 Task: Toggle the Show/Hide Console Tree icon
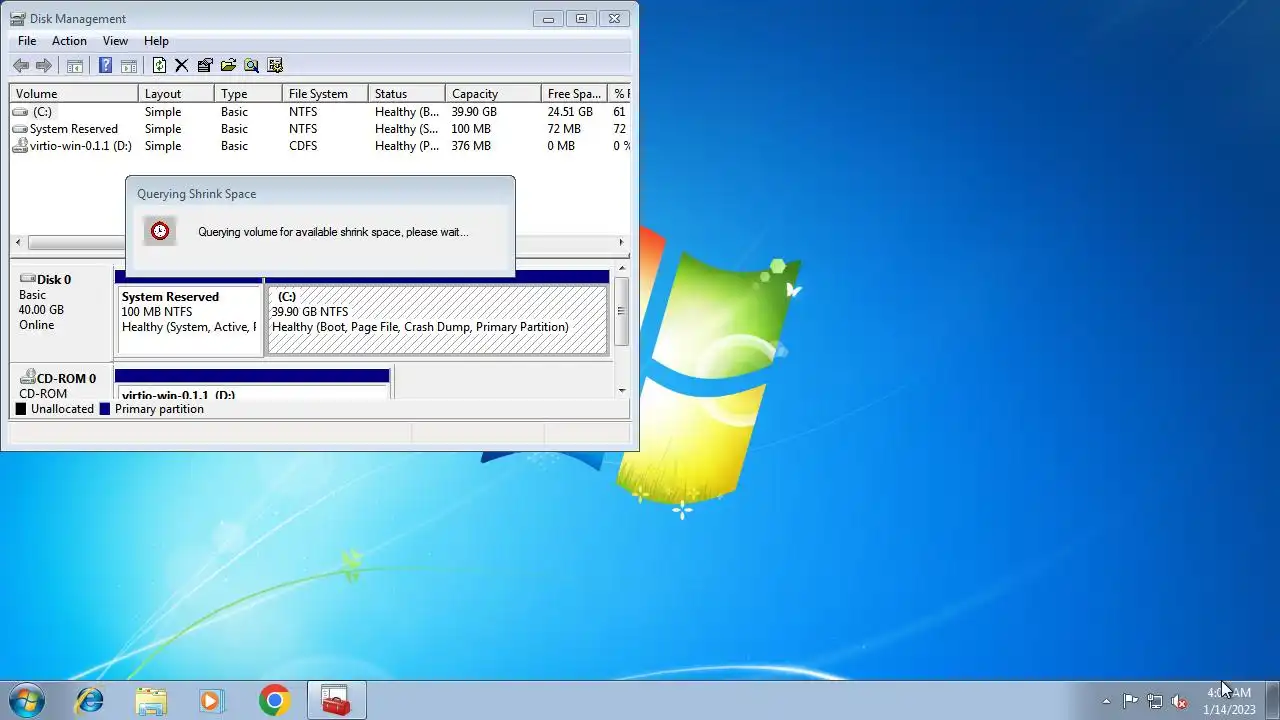(75, 66)
